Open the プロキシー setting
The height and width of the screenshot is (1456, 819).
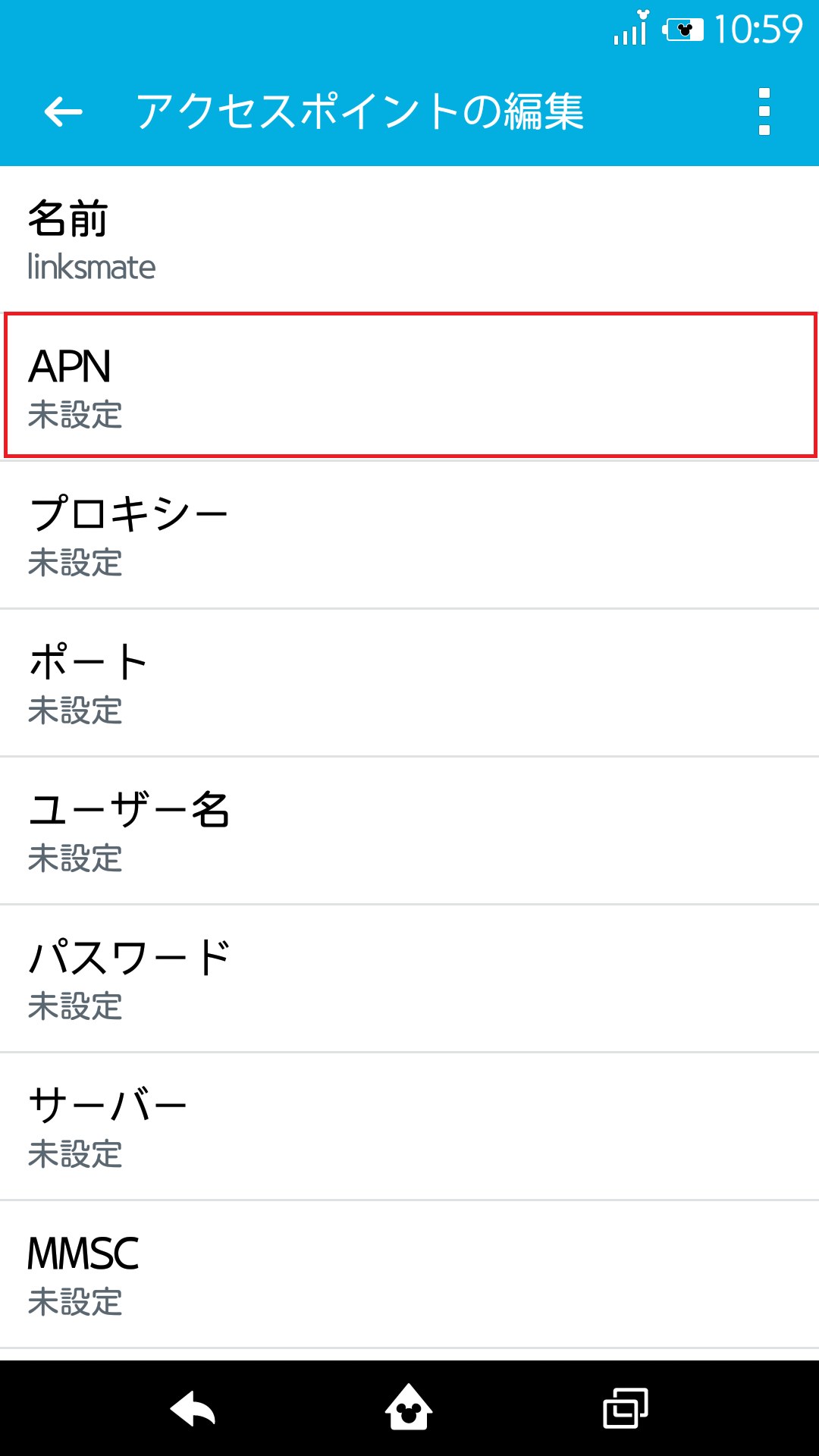[x=409, y=531]
